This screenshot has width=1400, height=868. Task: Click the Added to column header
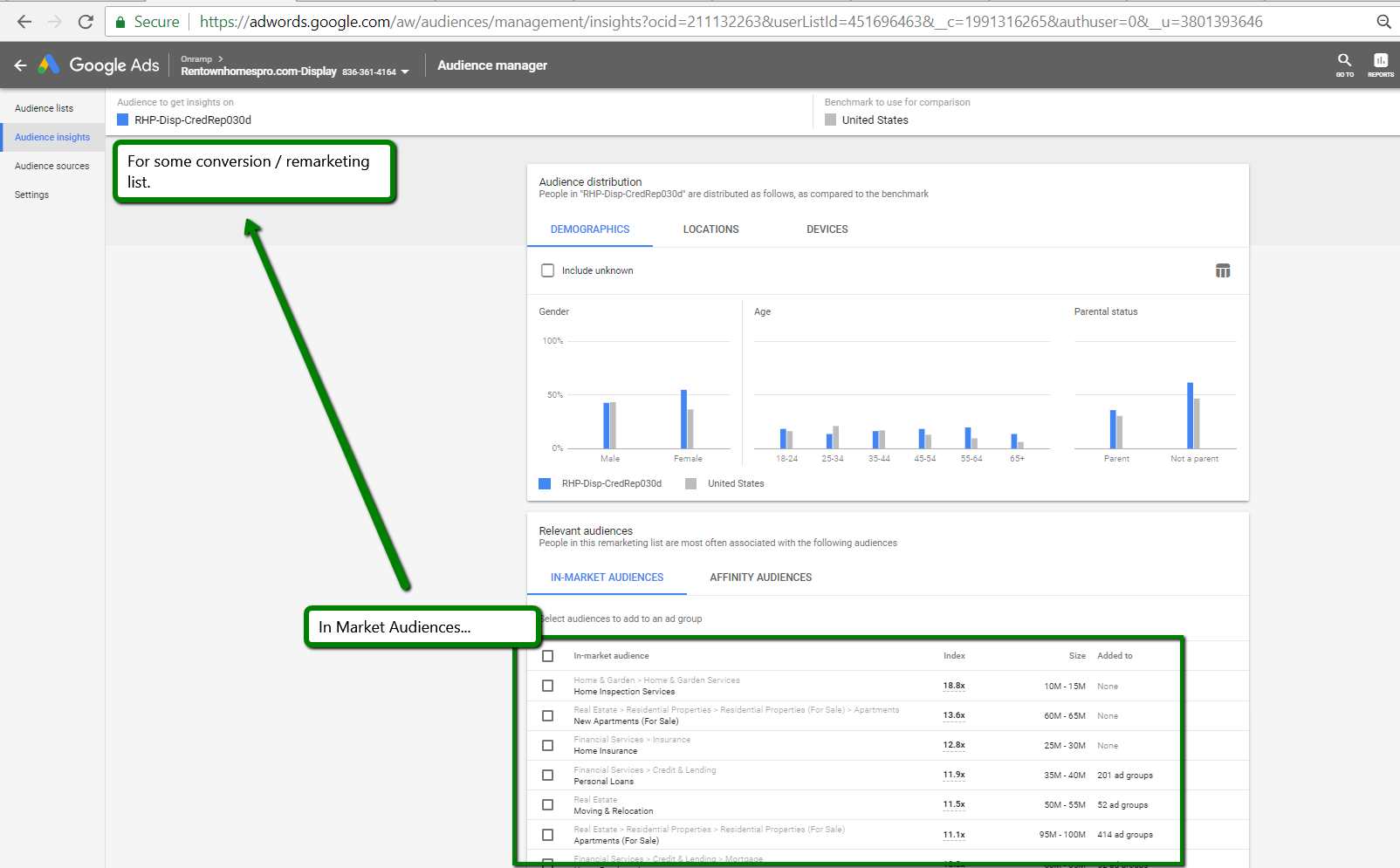coord(1115,656)
